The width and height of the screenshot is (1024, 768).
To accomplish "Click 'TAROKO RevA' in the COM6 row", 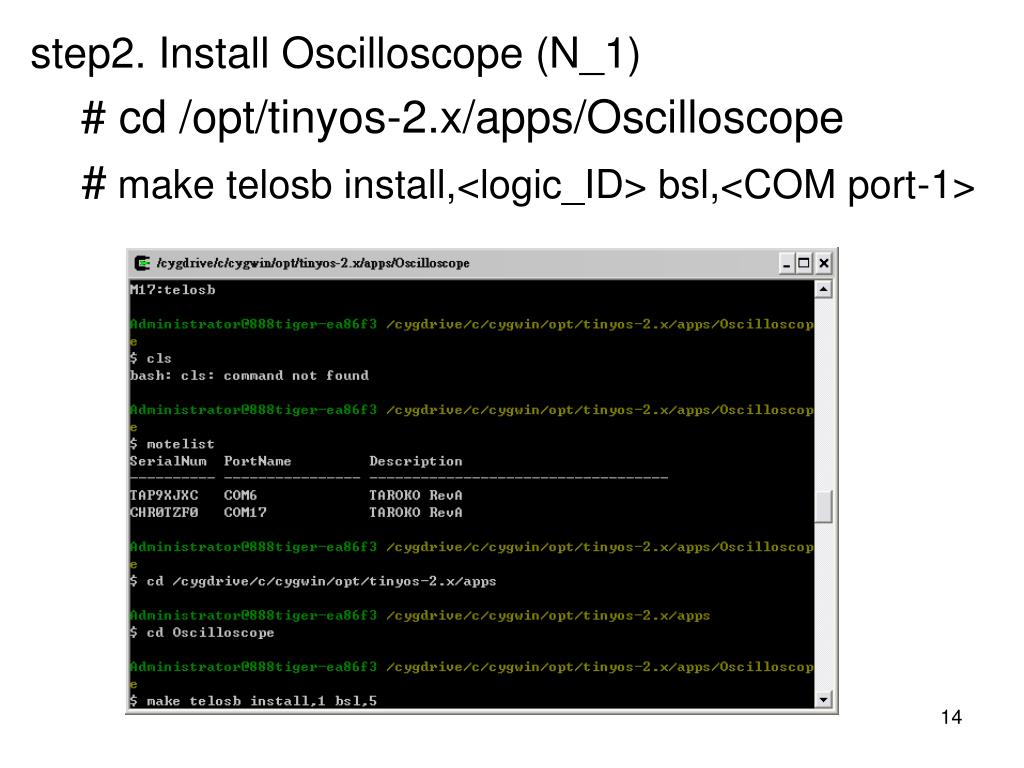I will pos(415,495).
